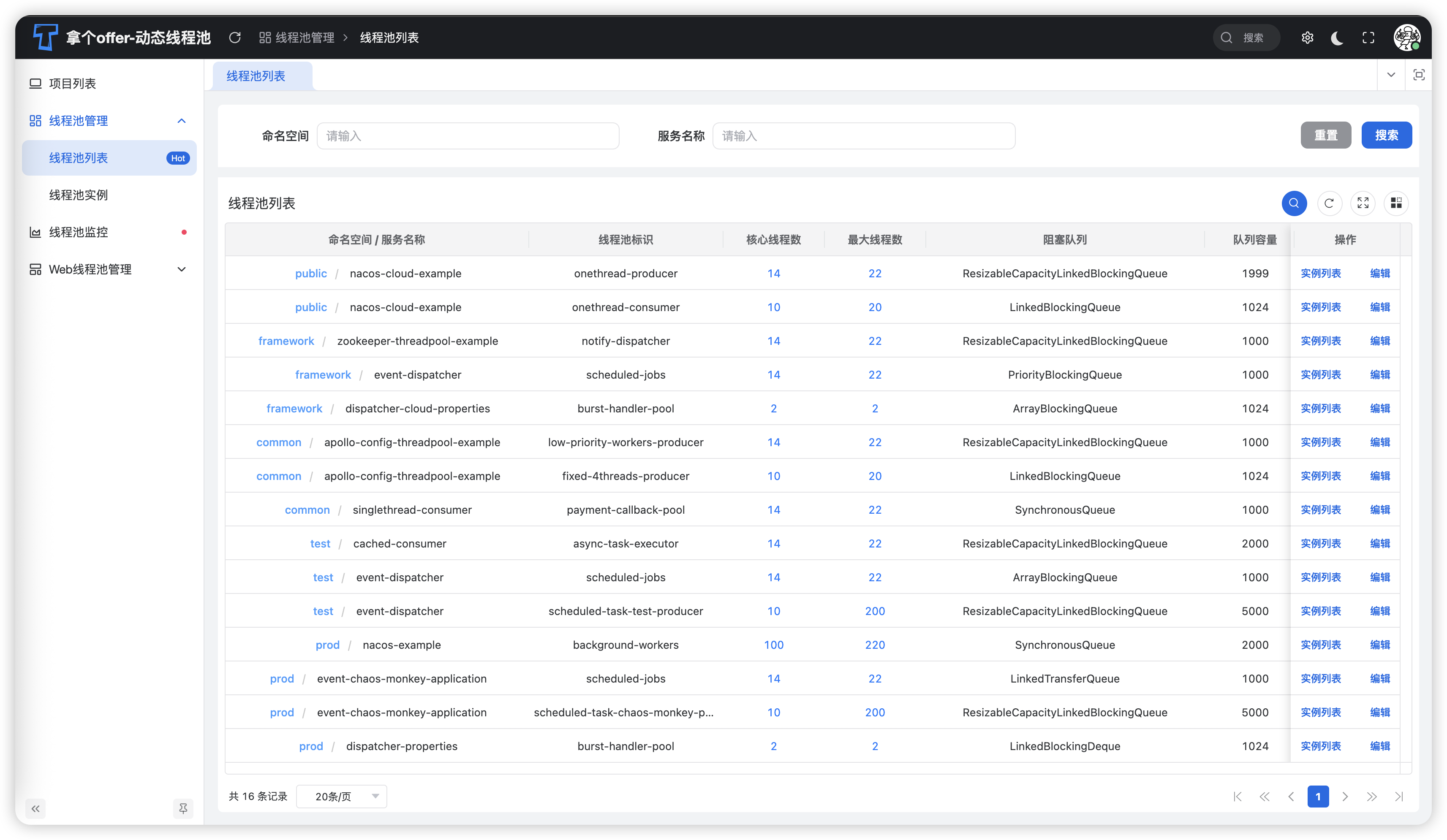Click namespace public in onethread-producer row

(x=311, y=273)
